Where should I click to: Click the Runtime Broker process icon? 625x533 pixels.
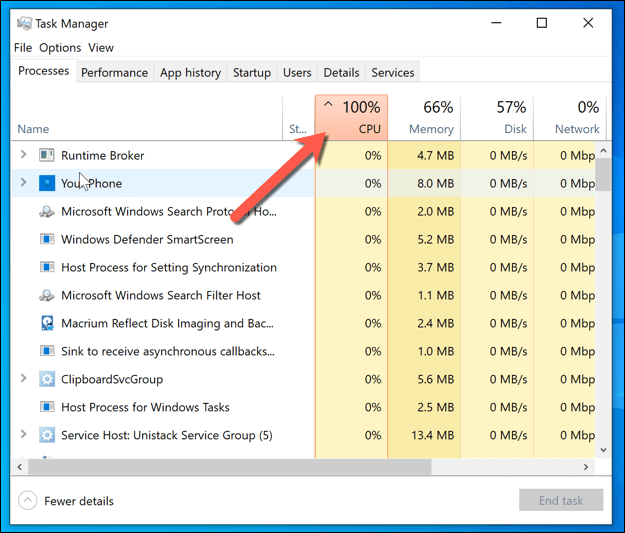click(47, 155)
